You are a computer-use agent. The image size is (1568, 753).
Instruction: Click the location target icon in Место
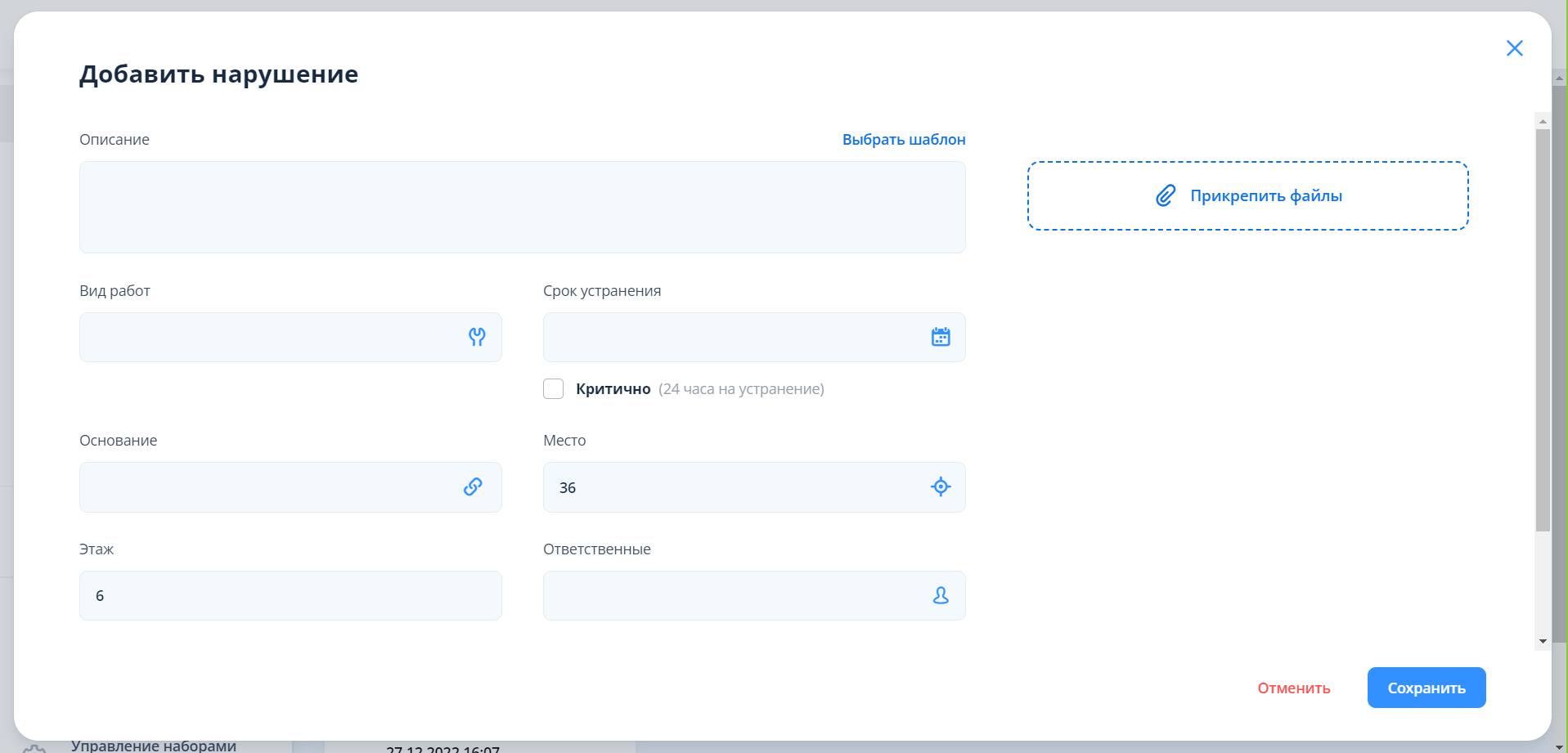coord(941,487)
